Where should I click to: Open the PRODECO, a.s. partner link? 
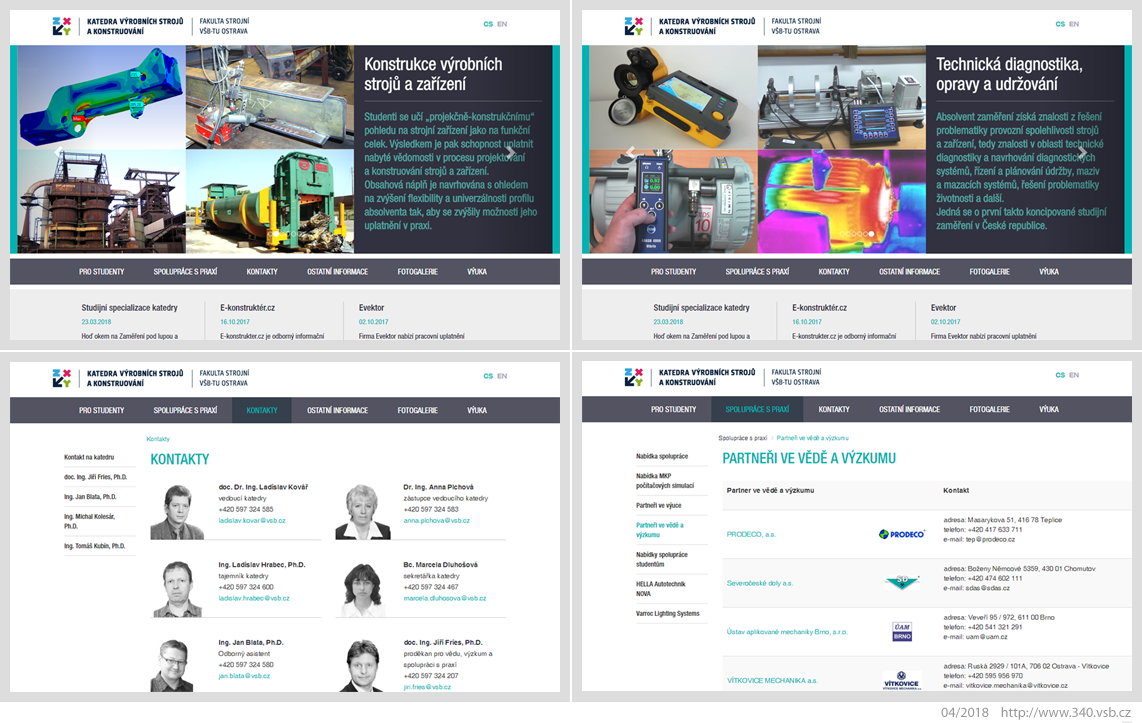point(751,534)
